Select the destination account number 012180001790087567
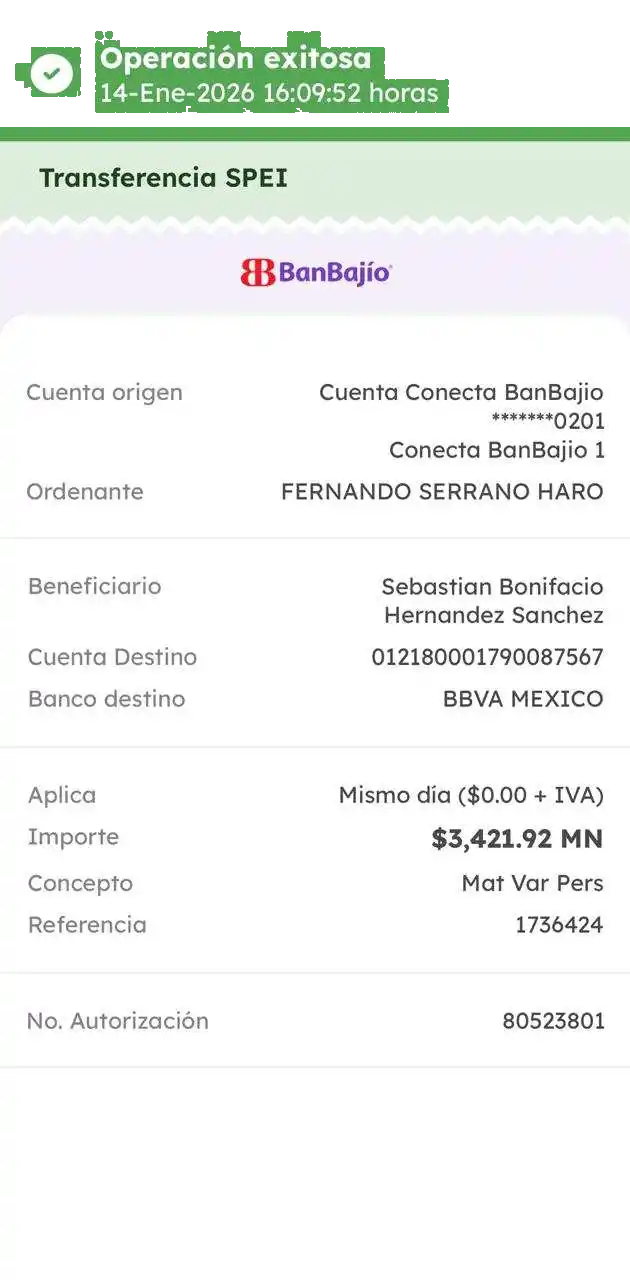The image size is (630, 1280). (x=487, y=657)
